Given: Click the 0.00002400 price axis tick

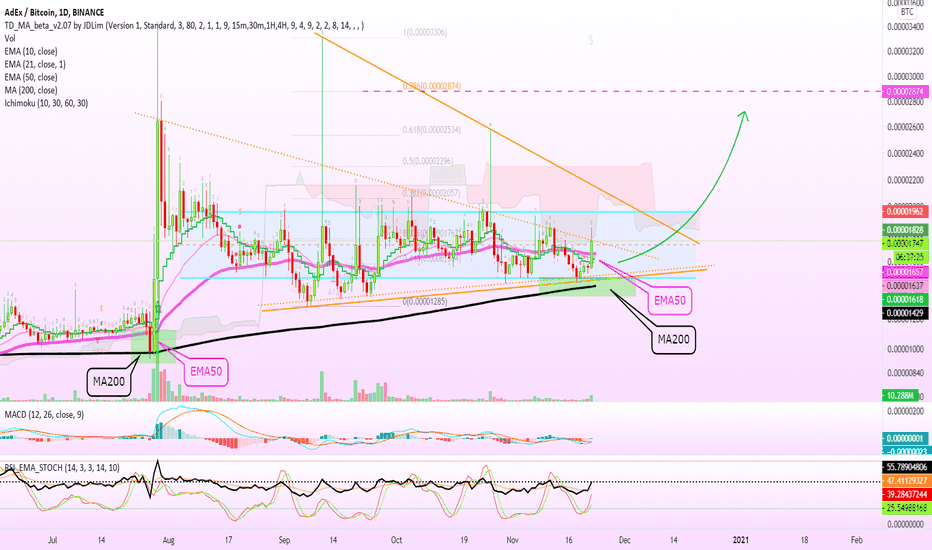Looking at the screenshot, I should (x=906, y=153).
